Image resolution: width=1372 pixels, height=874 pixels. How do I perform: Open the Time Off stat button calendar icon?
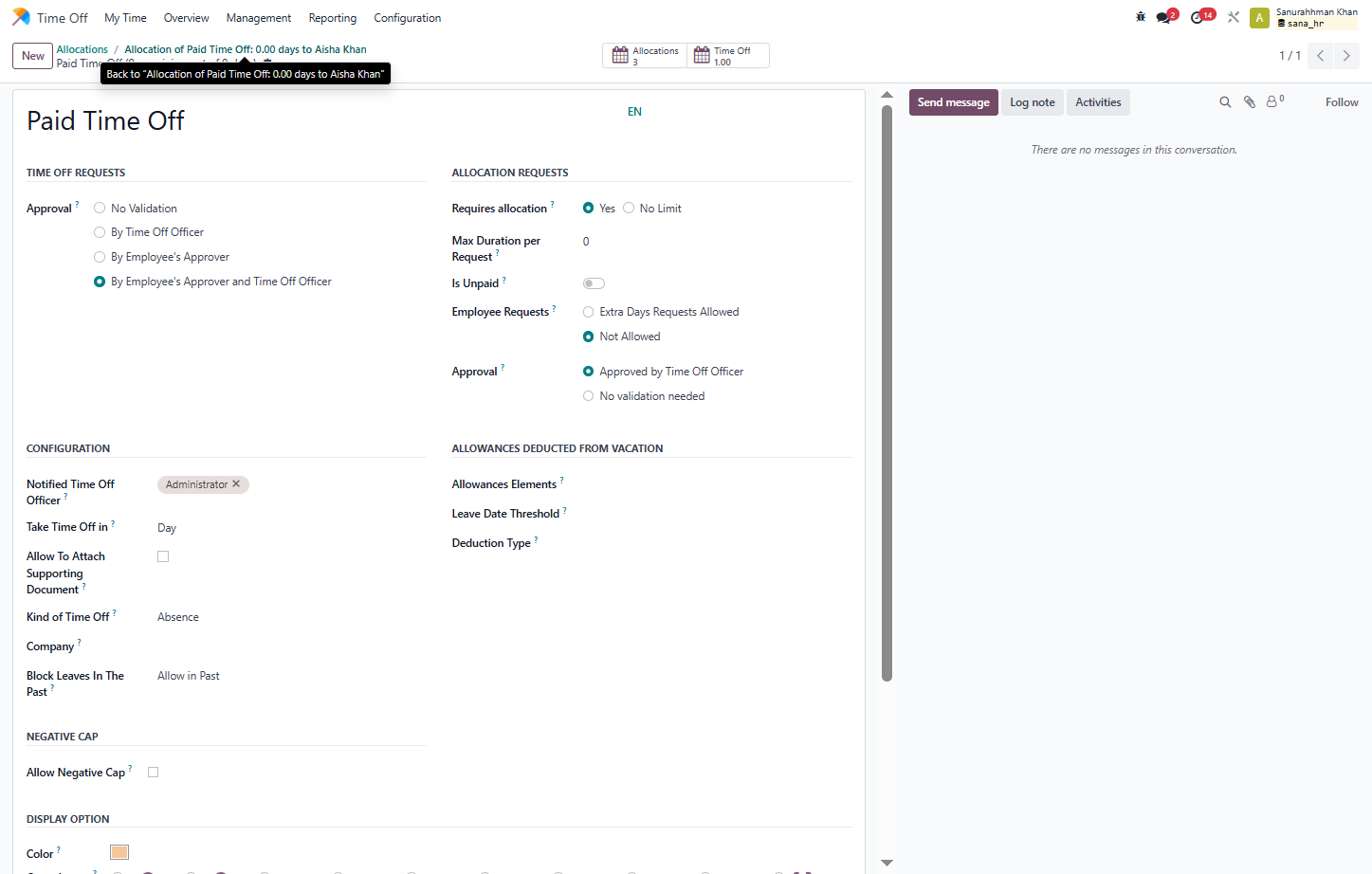coord(702,56)
